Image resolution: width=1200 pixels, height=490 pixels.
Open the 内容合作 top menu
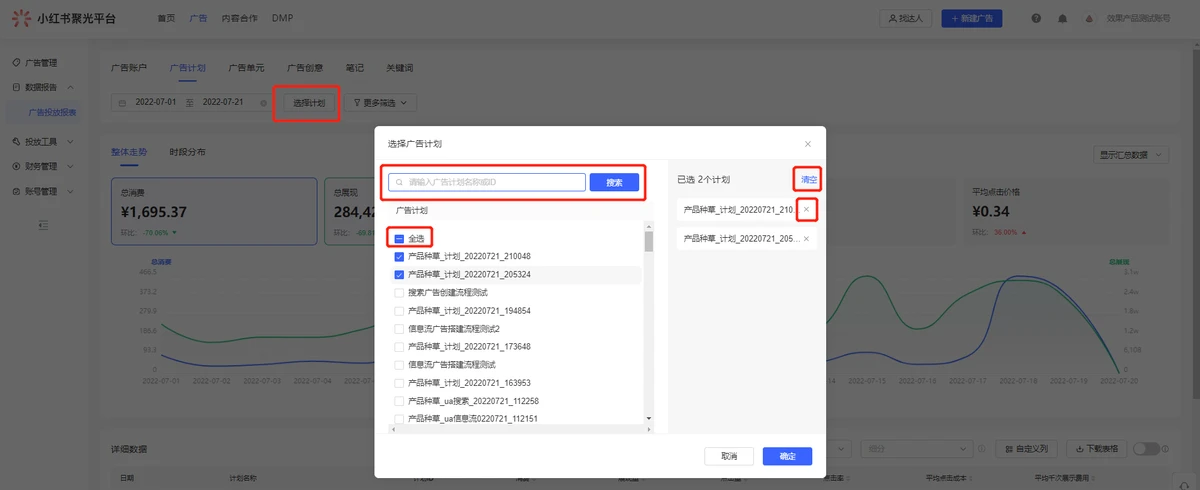click(x=239, y=18)
